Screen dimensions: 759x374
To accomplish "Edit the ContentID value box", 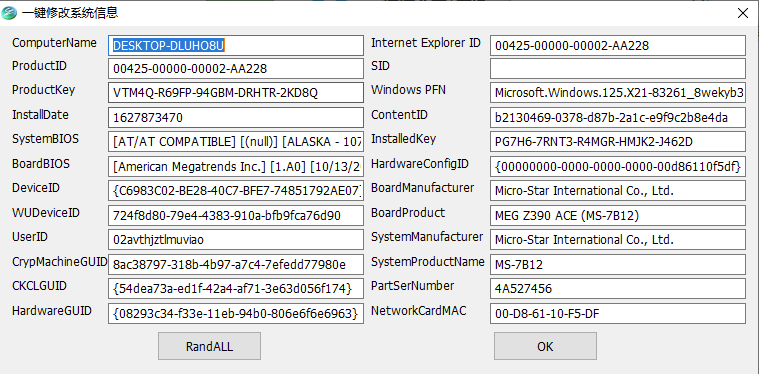I will 618,118.
